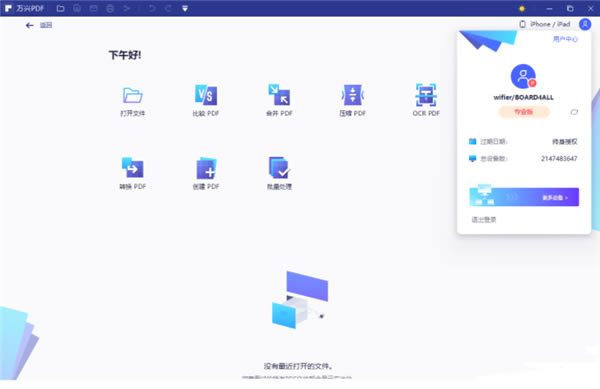Click the redo arrow in title bar
Screen dimensions: 600x389
[x=168, y=8]
